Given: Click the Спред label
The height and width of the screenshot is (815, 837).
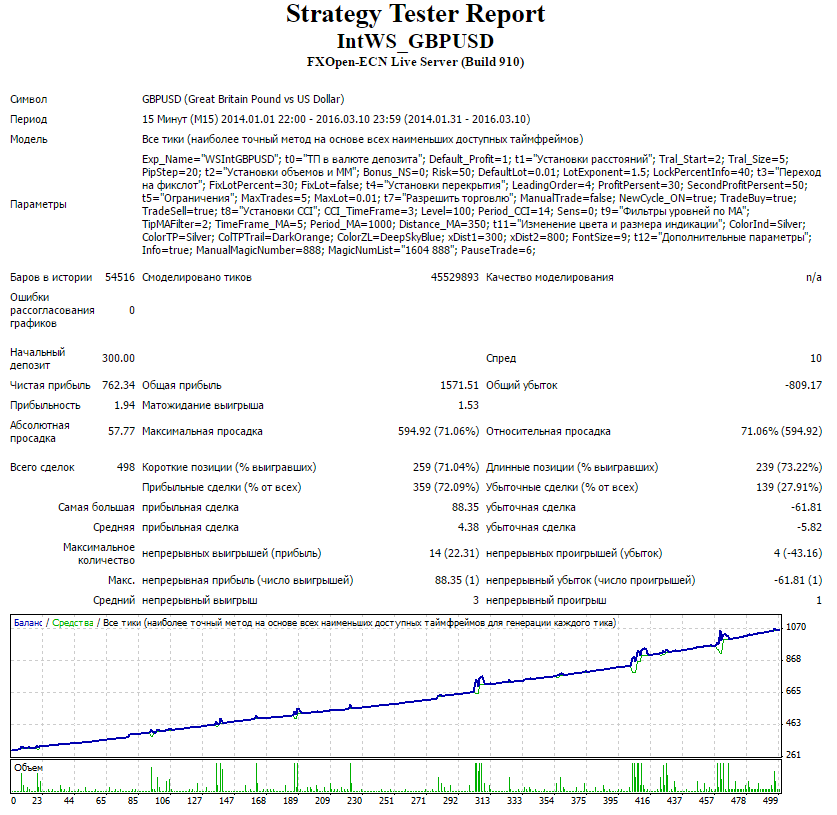Looking at the screenshot, I should [501, 359].
